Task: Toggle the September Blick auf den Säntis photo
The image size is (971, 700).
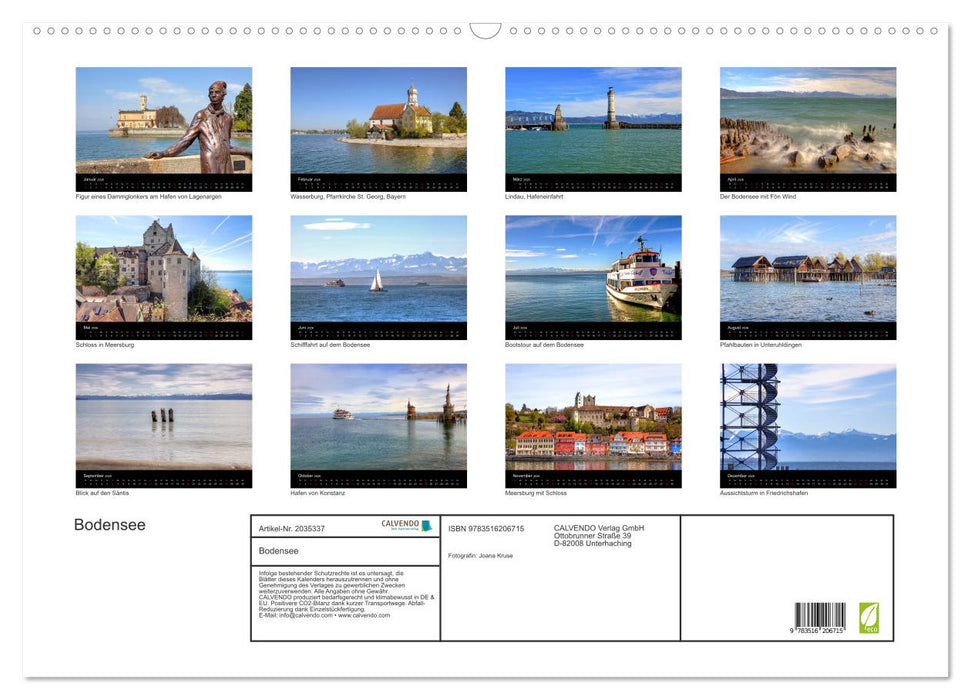Action: click(164, 424)
